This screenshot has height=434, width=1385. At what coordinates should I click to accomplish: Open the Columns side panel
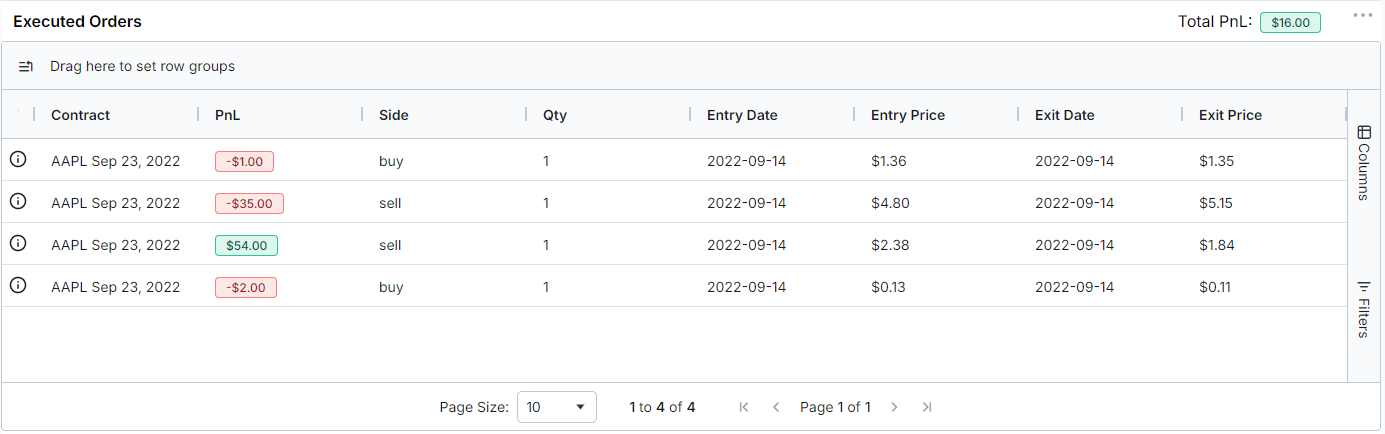[x=1363, y=162]
